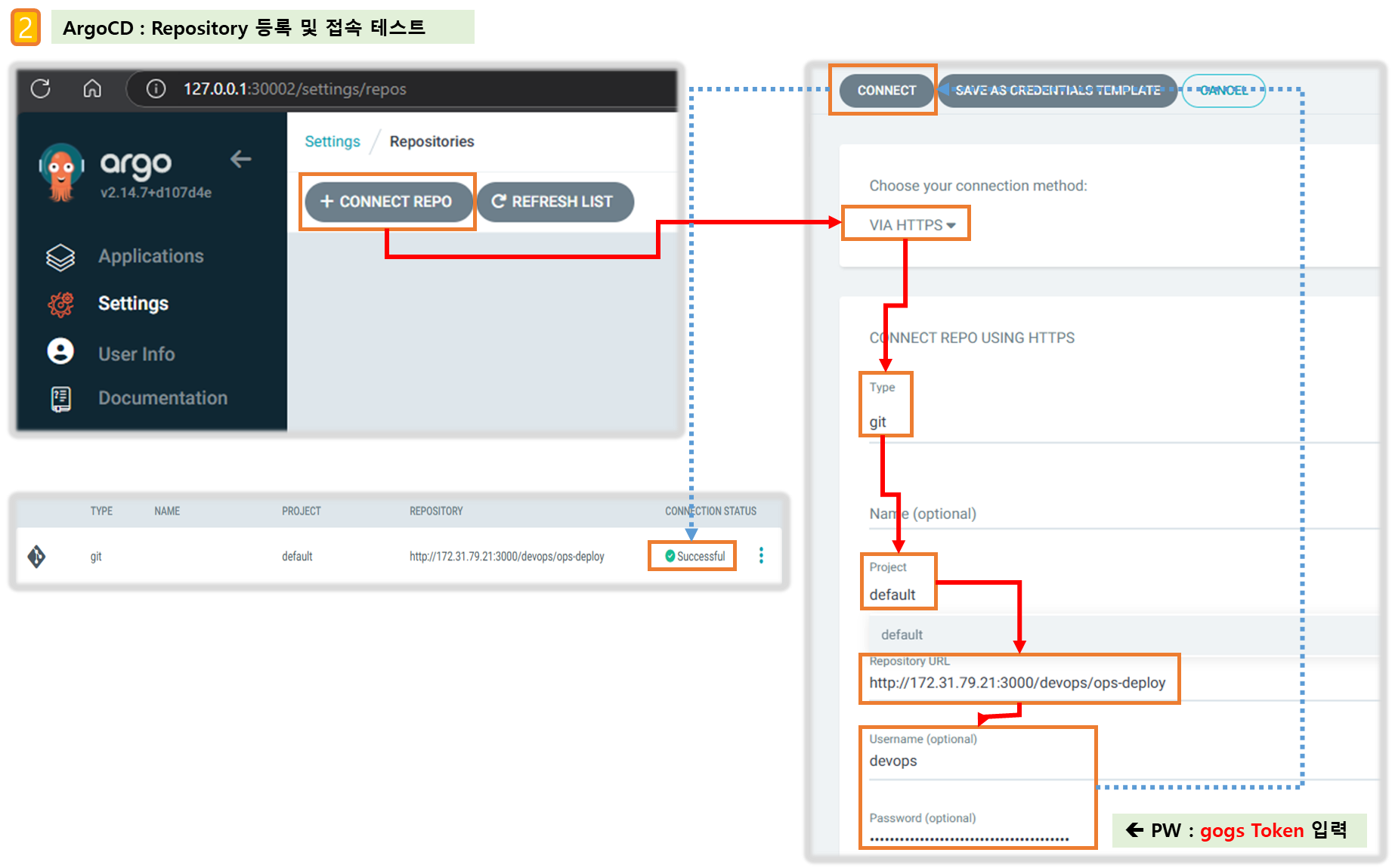Focus the Name (optional) field

[1122, 514]
